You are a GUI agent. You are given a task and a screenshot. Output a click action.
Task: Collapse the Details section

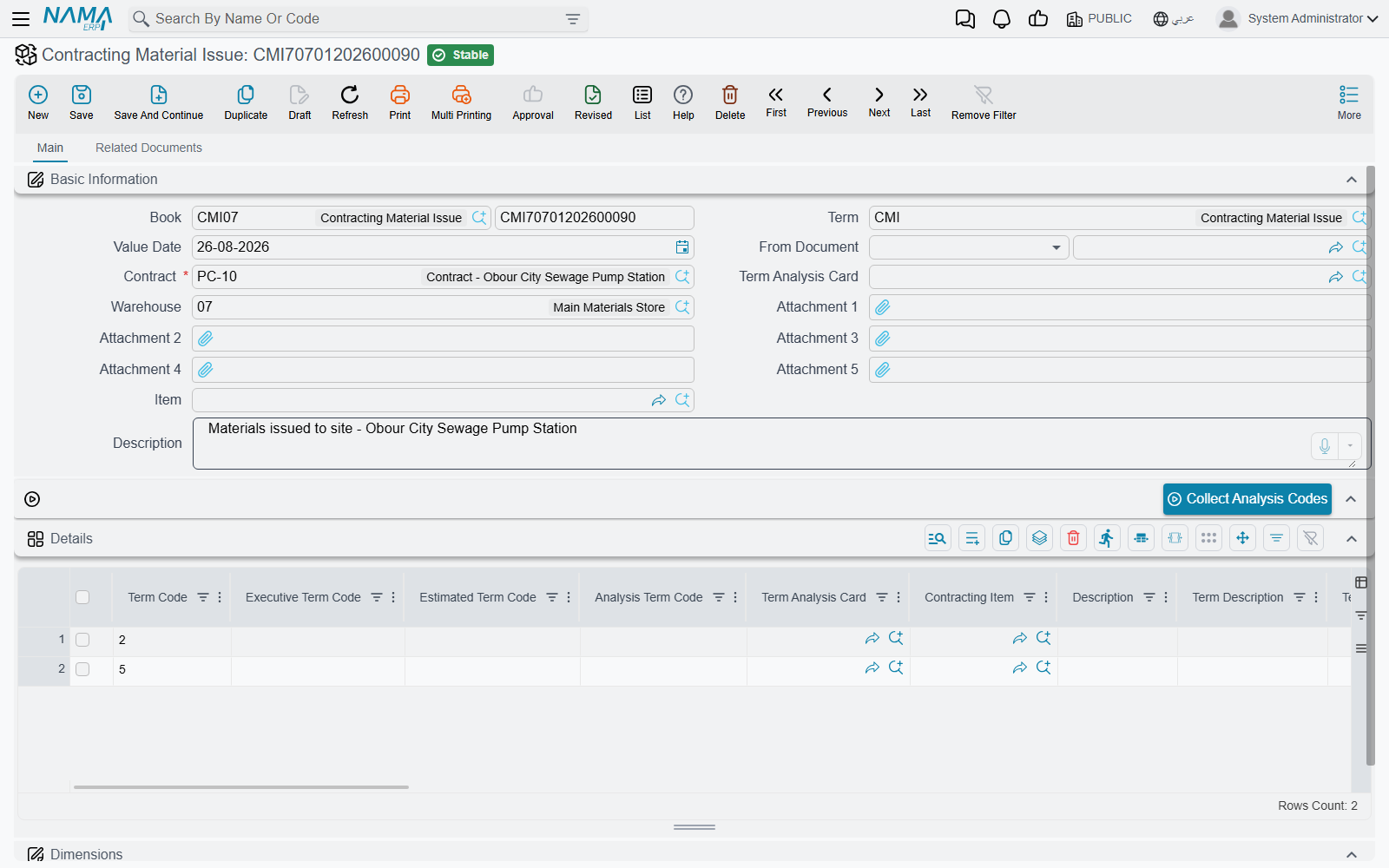coord(1352,539)
